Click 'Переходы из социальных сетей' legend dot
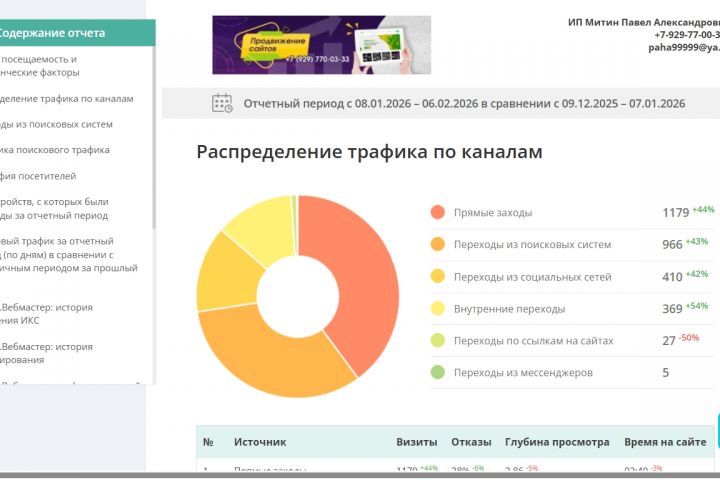The image size is (720, 480). click(x=438, y=277)
